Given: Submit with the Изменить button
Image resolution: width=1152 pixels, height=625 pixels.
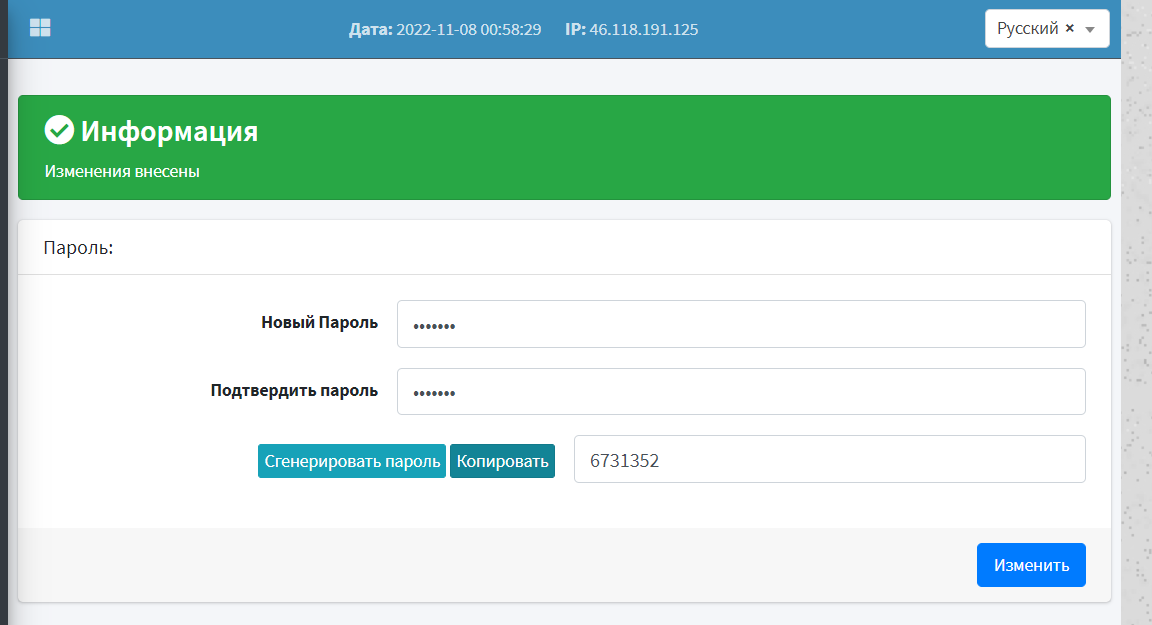Looking at the screenshot, I should tap(1031, 565).
